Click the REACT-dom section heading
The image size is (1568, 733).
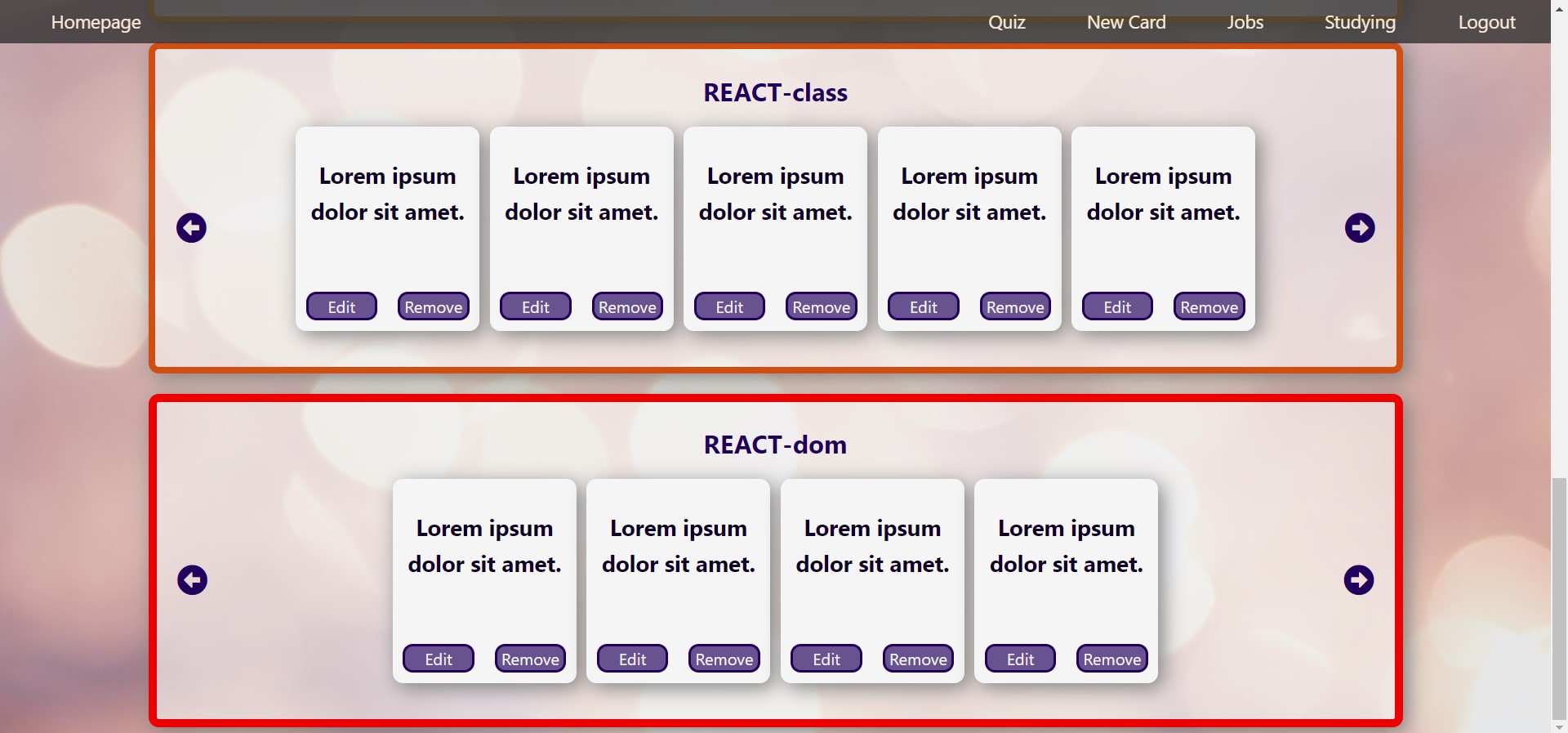[x=776, y=445]
